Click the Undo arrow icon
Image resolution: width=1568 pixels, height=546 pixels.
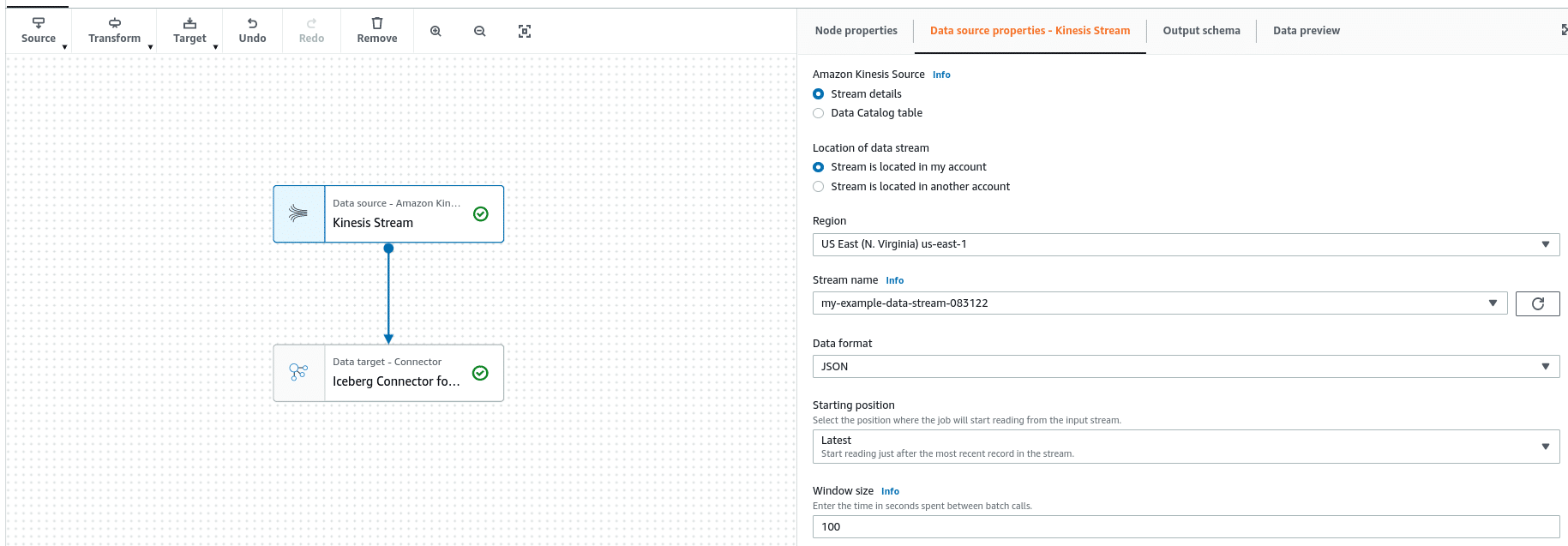click(x=252, y=24)
